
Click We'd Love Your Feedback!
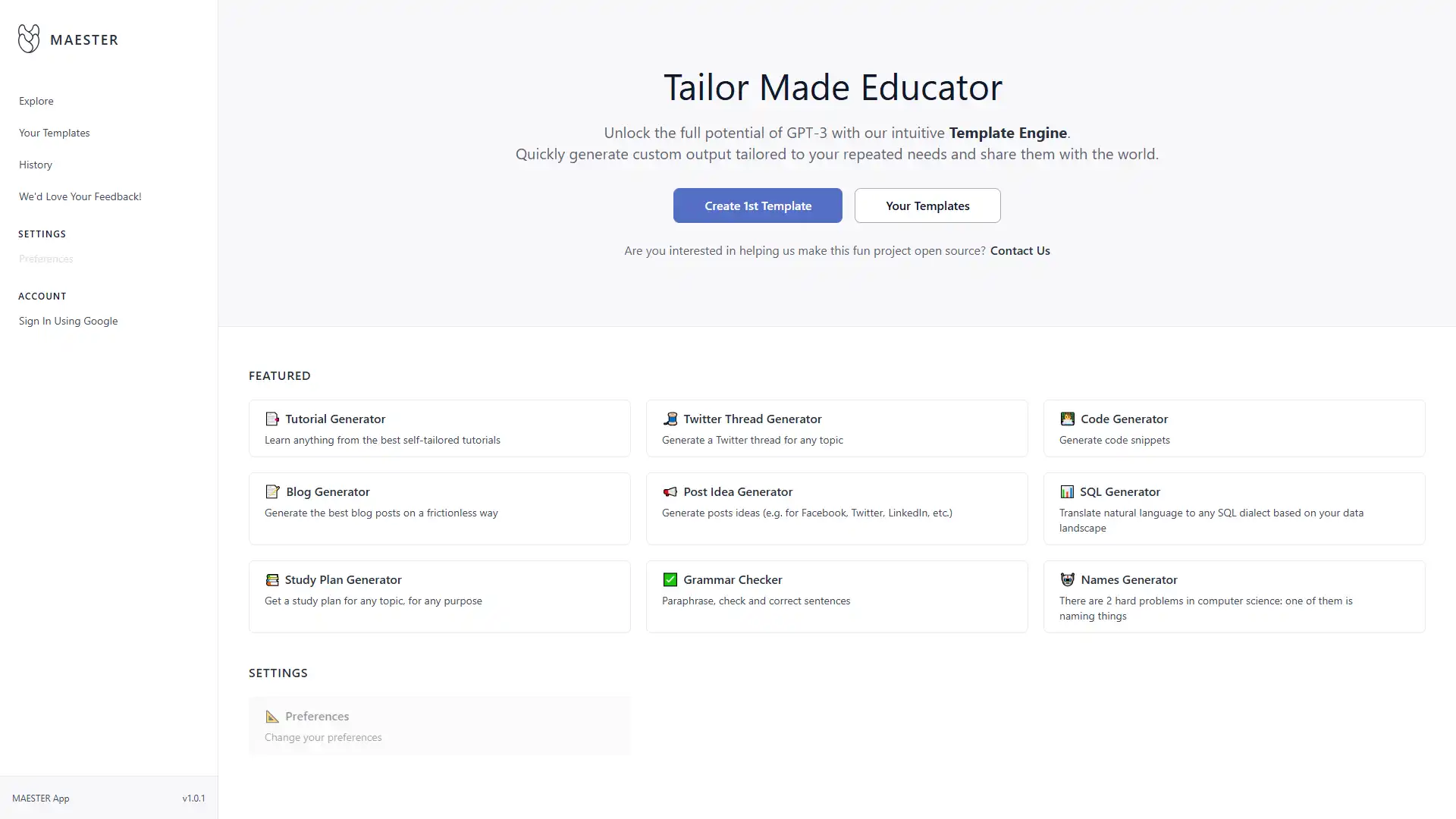tap(79, 195)
